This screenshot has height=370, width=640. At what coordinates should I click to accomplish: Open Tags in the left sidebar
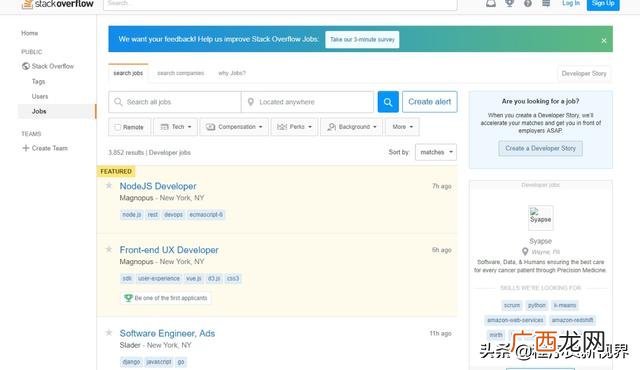38,82
